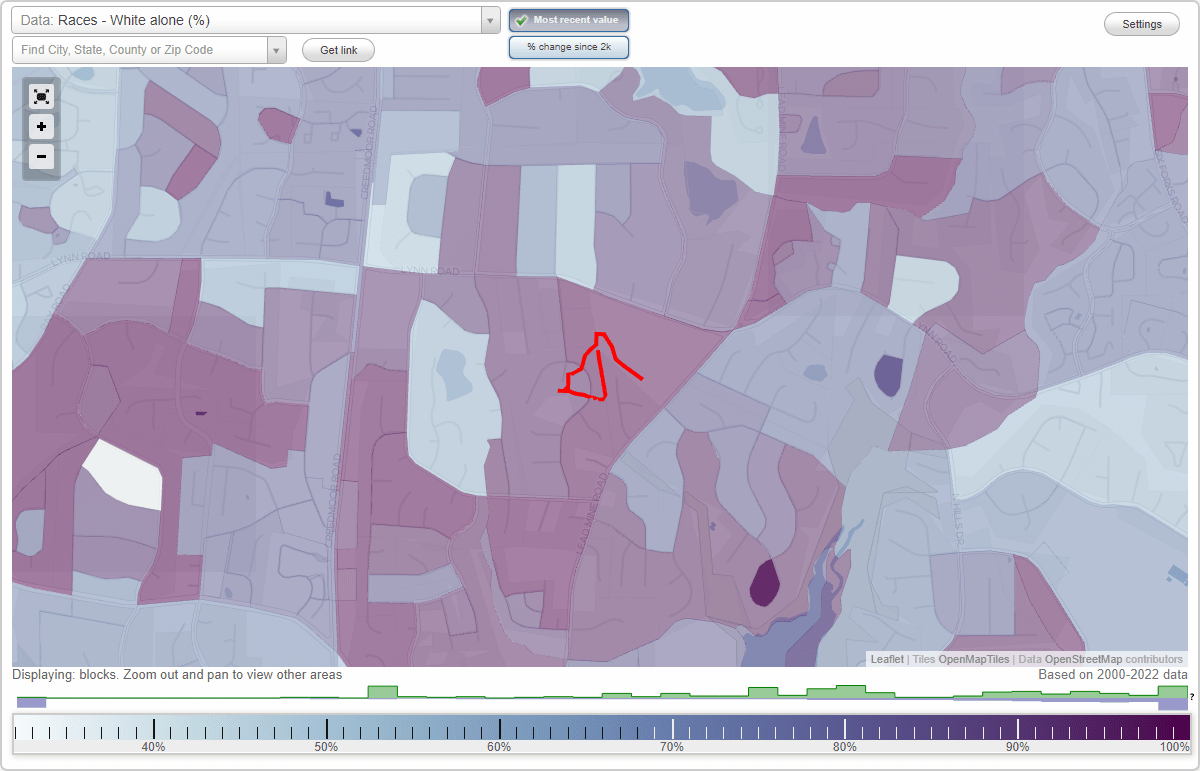
Task: Select the Most recent value option
Action: [569, 20]
